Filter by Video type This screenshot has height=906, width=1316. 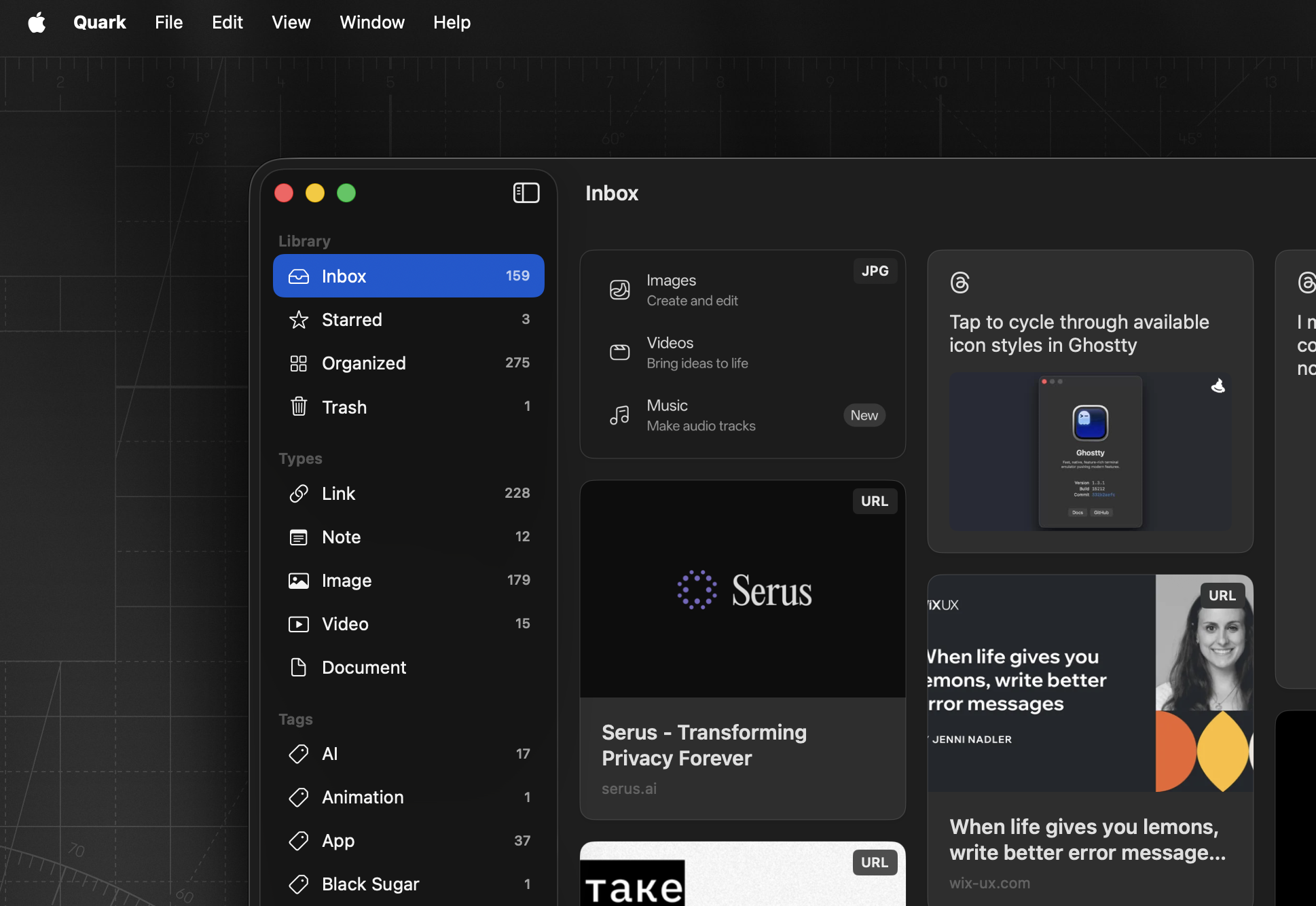click(409, 623)
